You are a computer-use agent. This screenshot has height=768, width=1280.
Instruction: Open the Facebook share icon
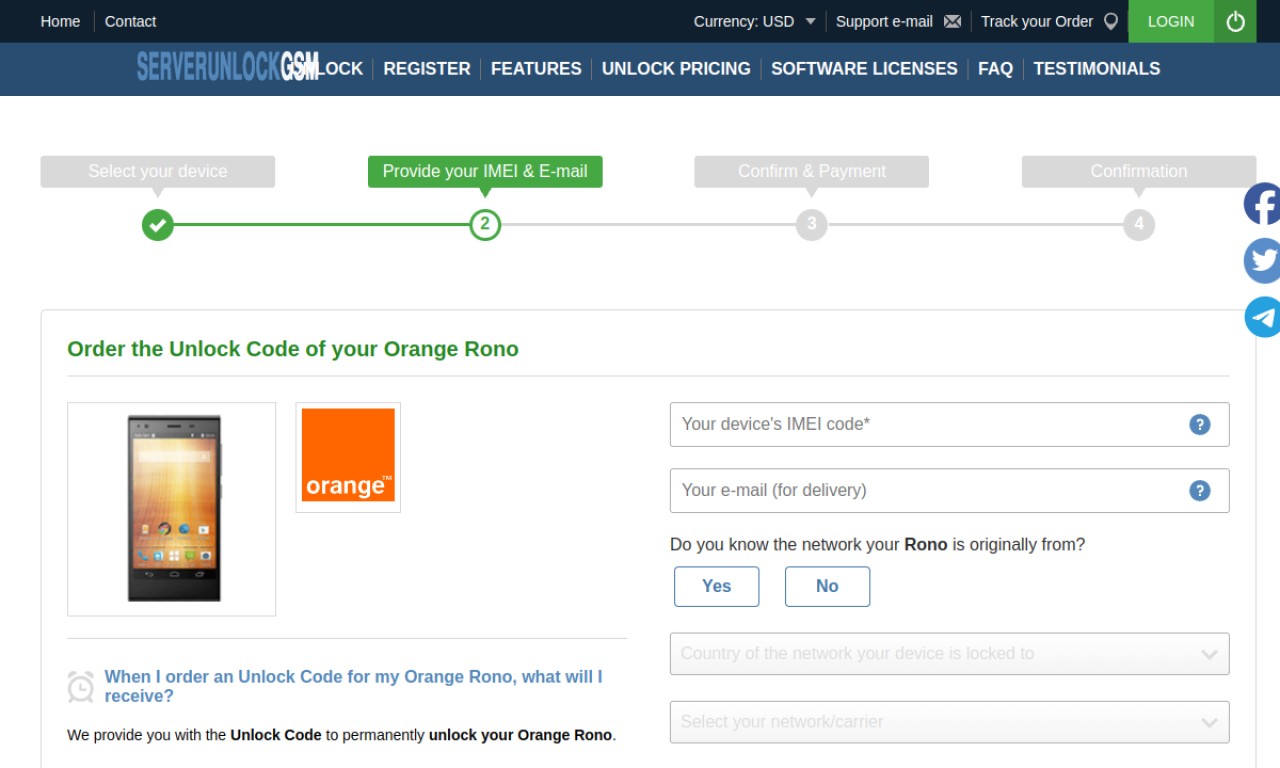click(x=1262, y=204)
